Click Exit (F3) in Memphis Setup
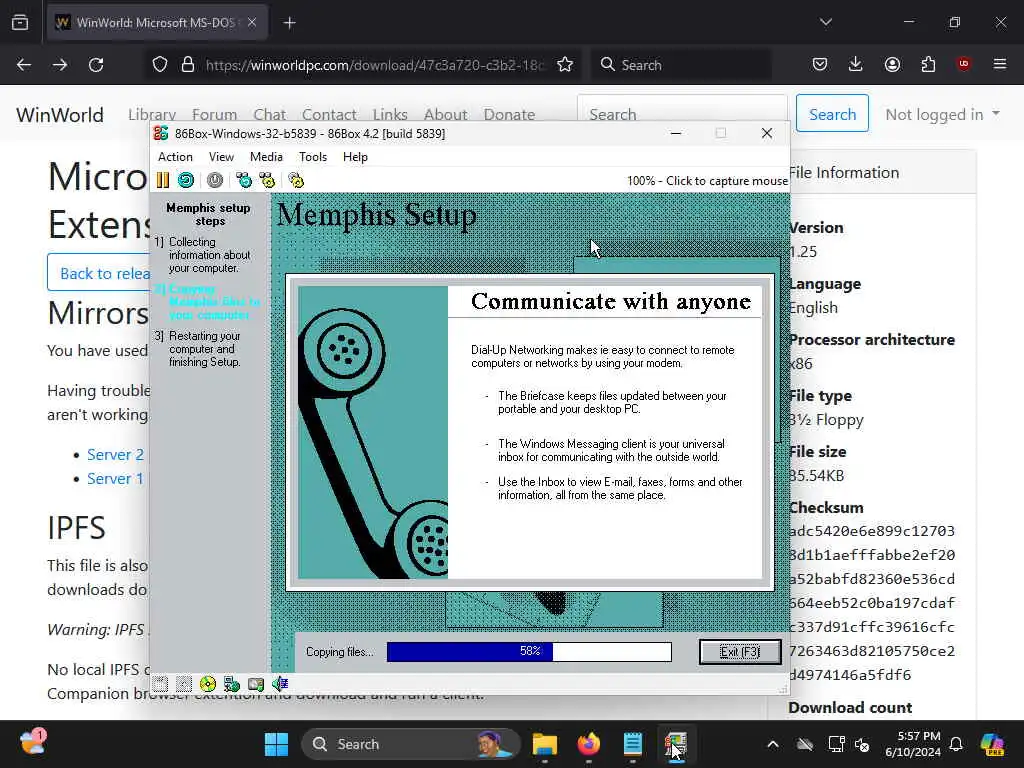 740,652
